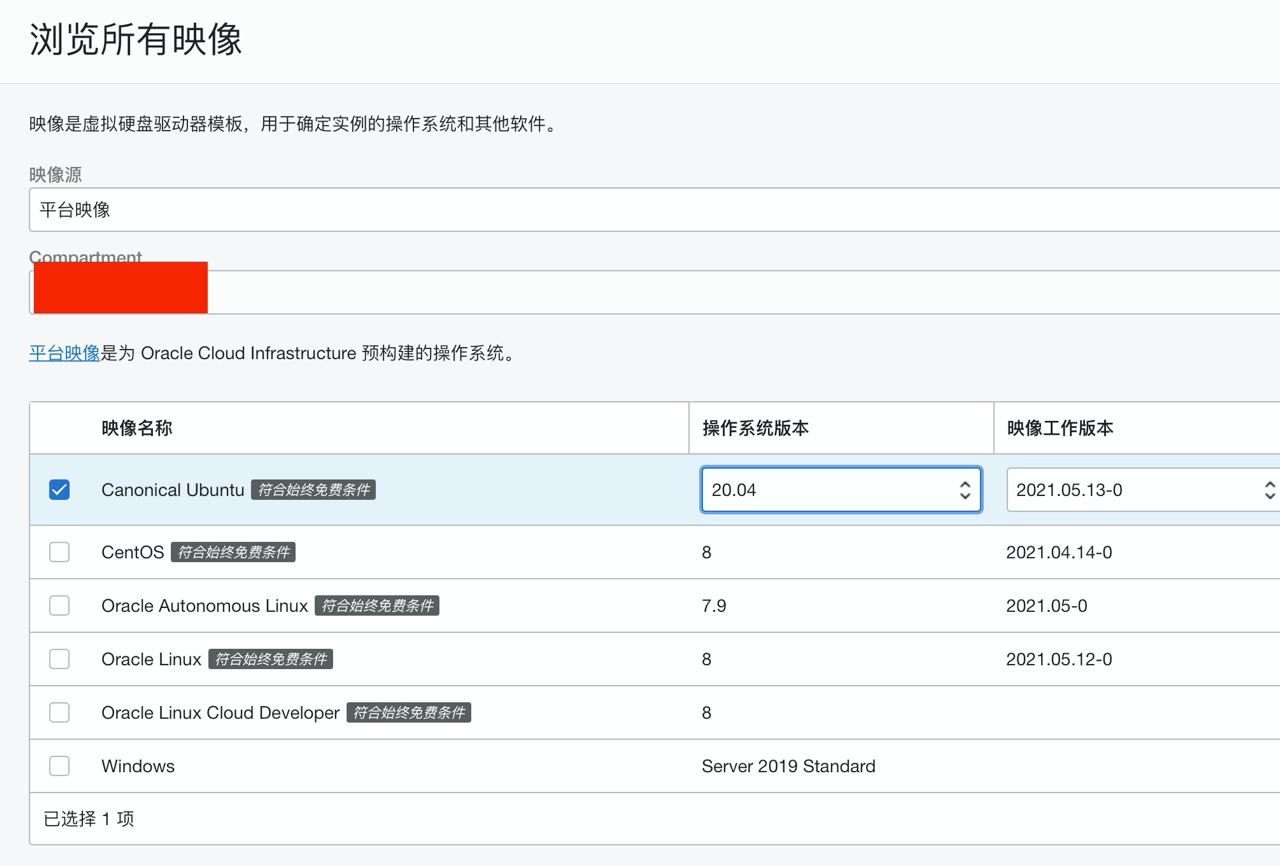Viewport: 1280px width, 866px height.
Task: Click the 浏览所有映像 page title
Action: [136, 40]
